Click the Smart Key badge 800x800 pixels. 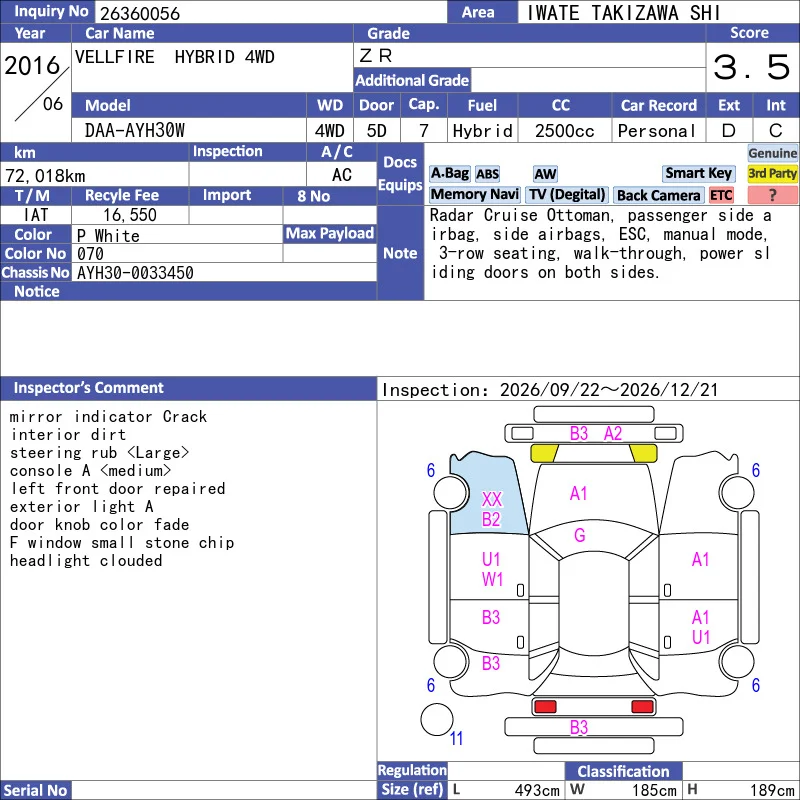coord(698,173)
